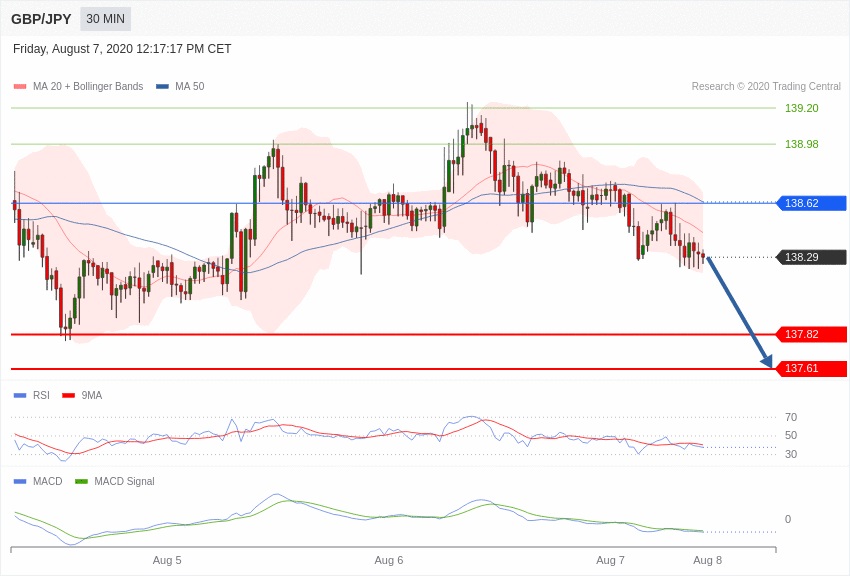Click the Research © 2020 Trading Central credit
Viewport: 850px width, 576px height.
[766, 86]
